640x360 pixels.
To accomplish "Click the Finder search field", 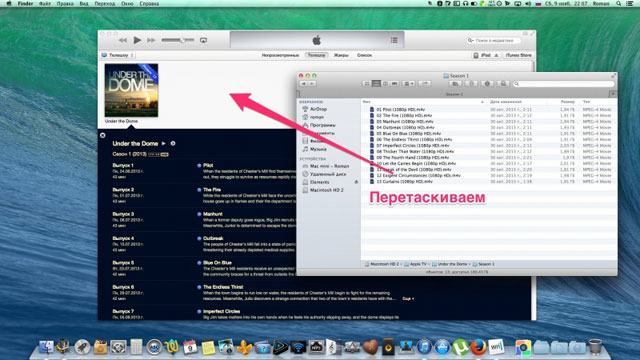I will click(x=563, y=84).
